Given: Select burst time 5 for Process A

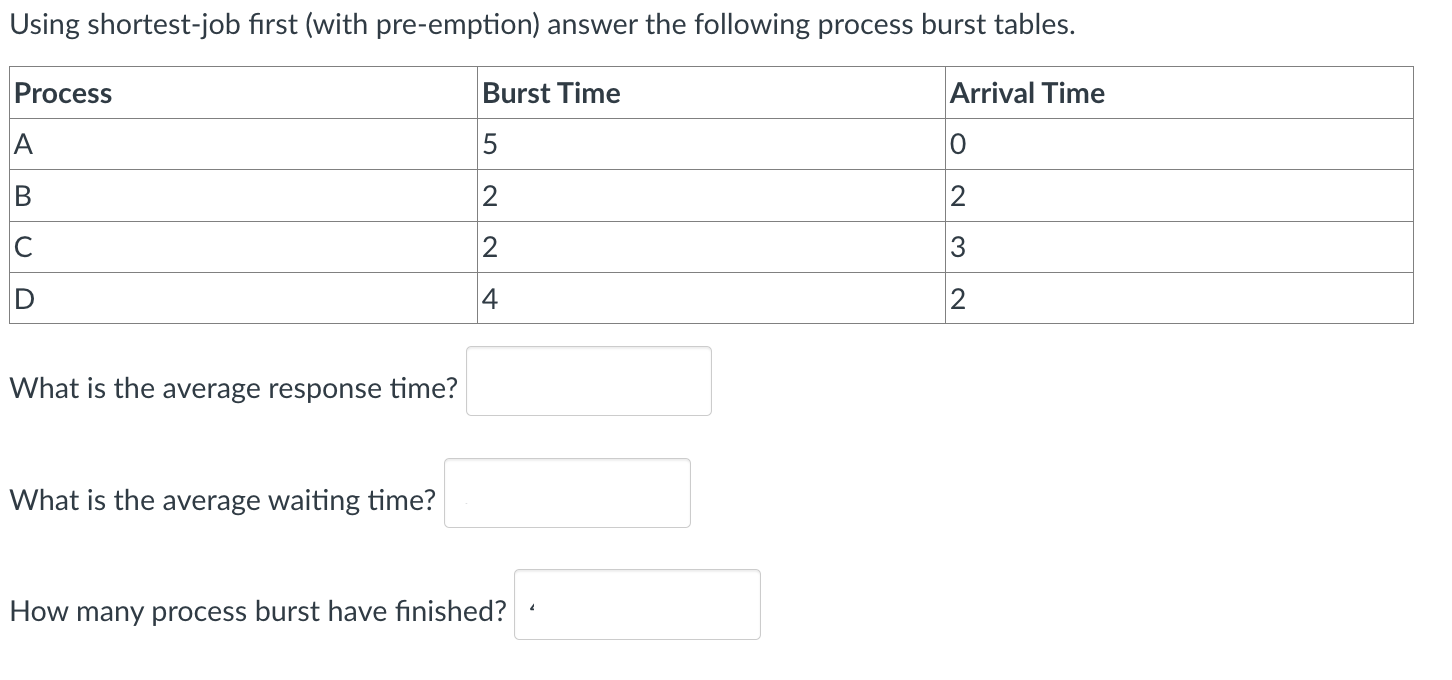Looking at the screenshot, I should (x=488, y=144).
